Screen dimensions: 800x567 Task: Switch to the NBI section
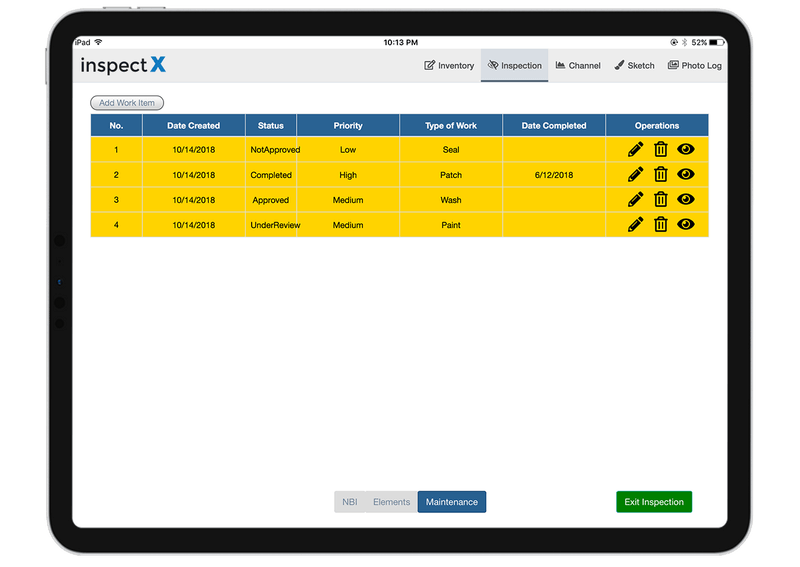tap(349, 502)
